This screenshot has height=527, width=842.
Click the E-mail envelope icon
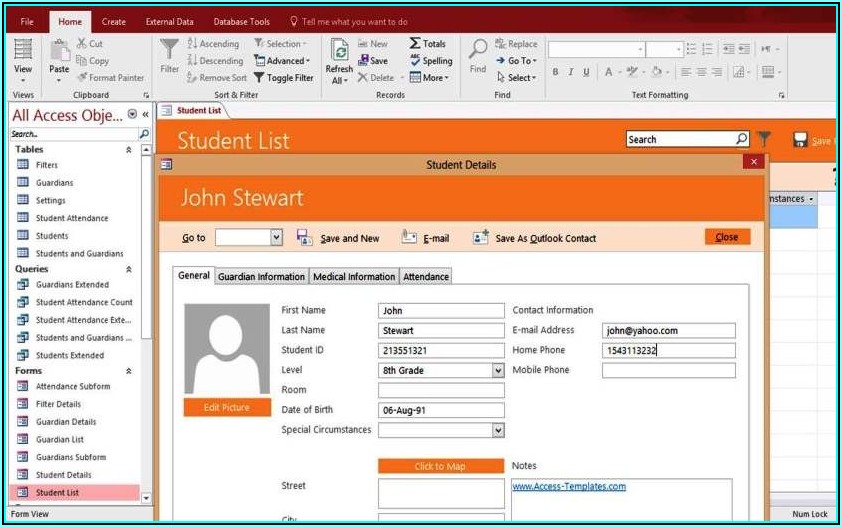tap(409, 238)
